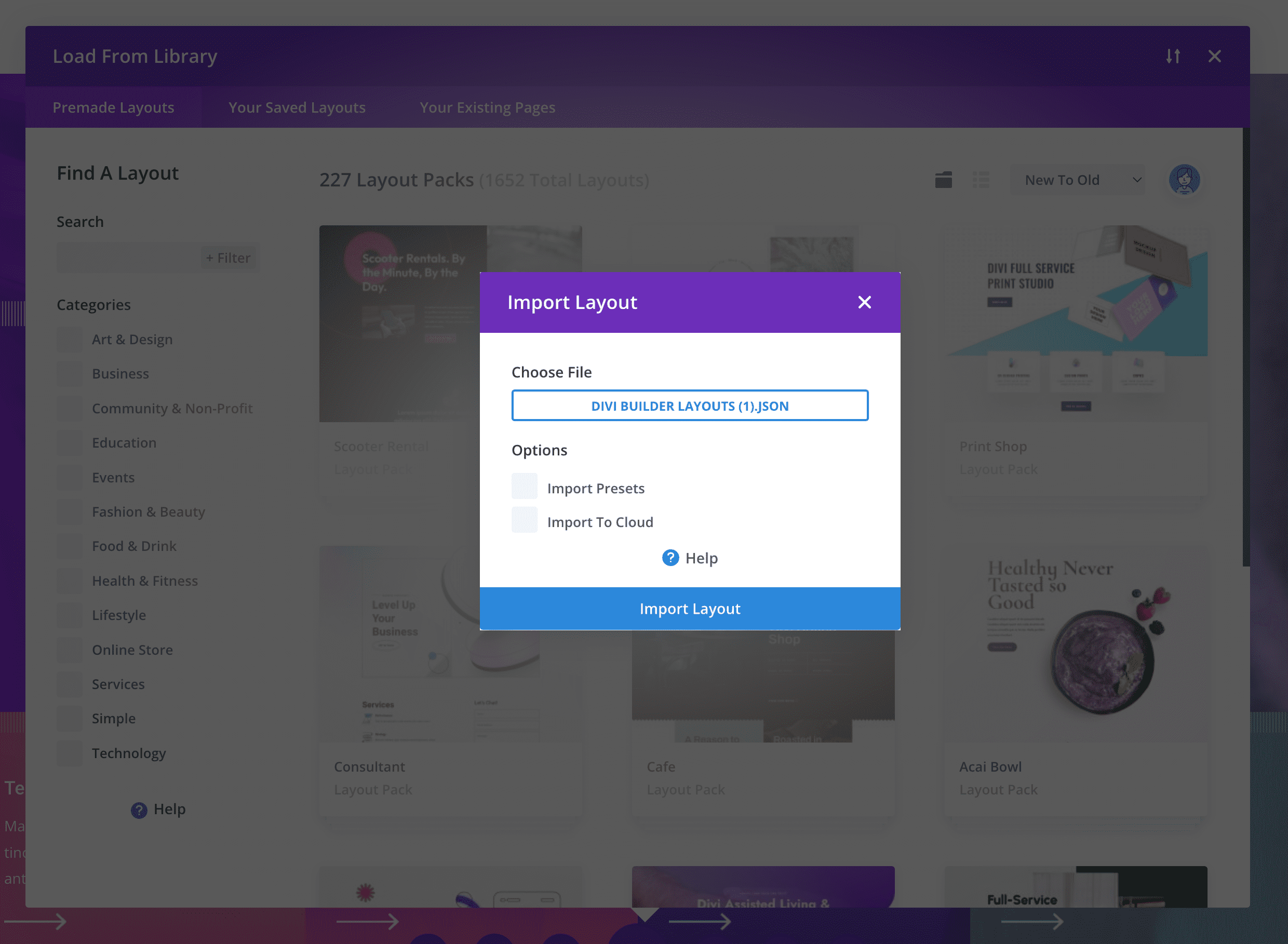The height and width of the screenshot is (944, 1288).
Task: Click the blue Import Layout button
Action: pos(690,609)
